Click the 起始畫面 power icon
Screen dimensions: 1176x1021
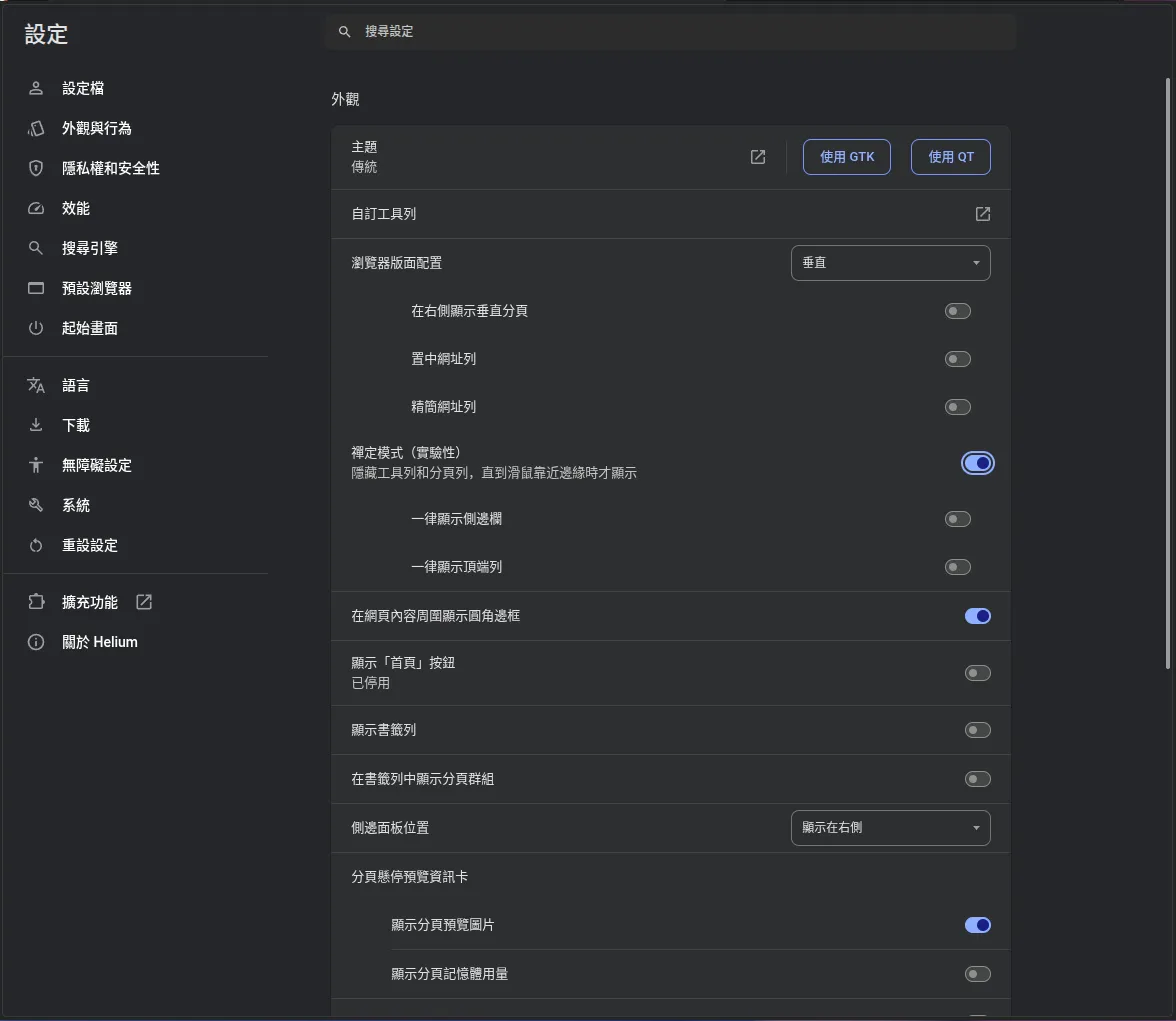click(x=35, y=328)
